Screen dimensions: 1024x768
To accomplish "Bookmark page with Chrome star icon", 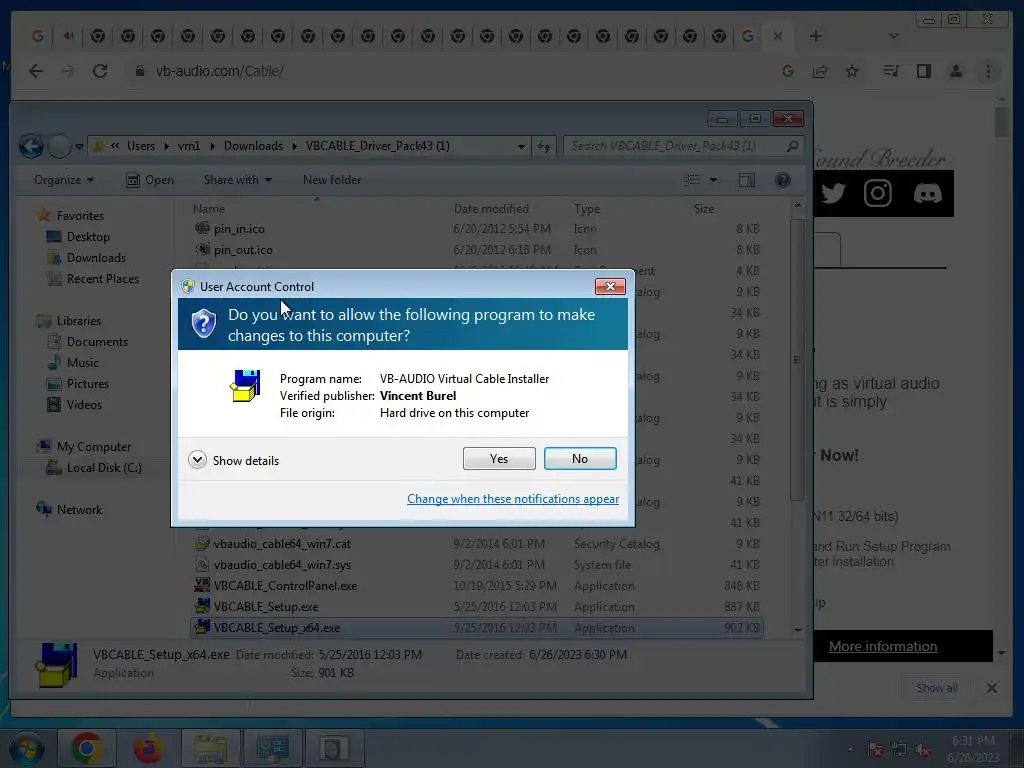I will 852,71.
